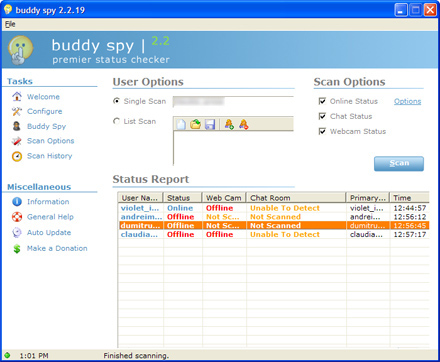Viewport: 440px width, 362px height.
Task: Go to the Configure task
Action: [x=45, y=111]
